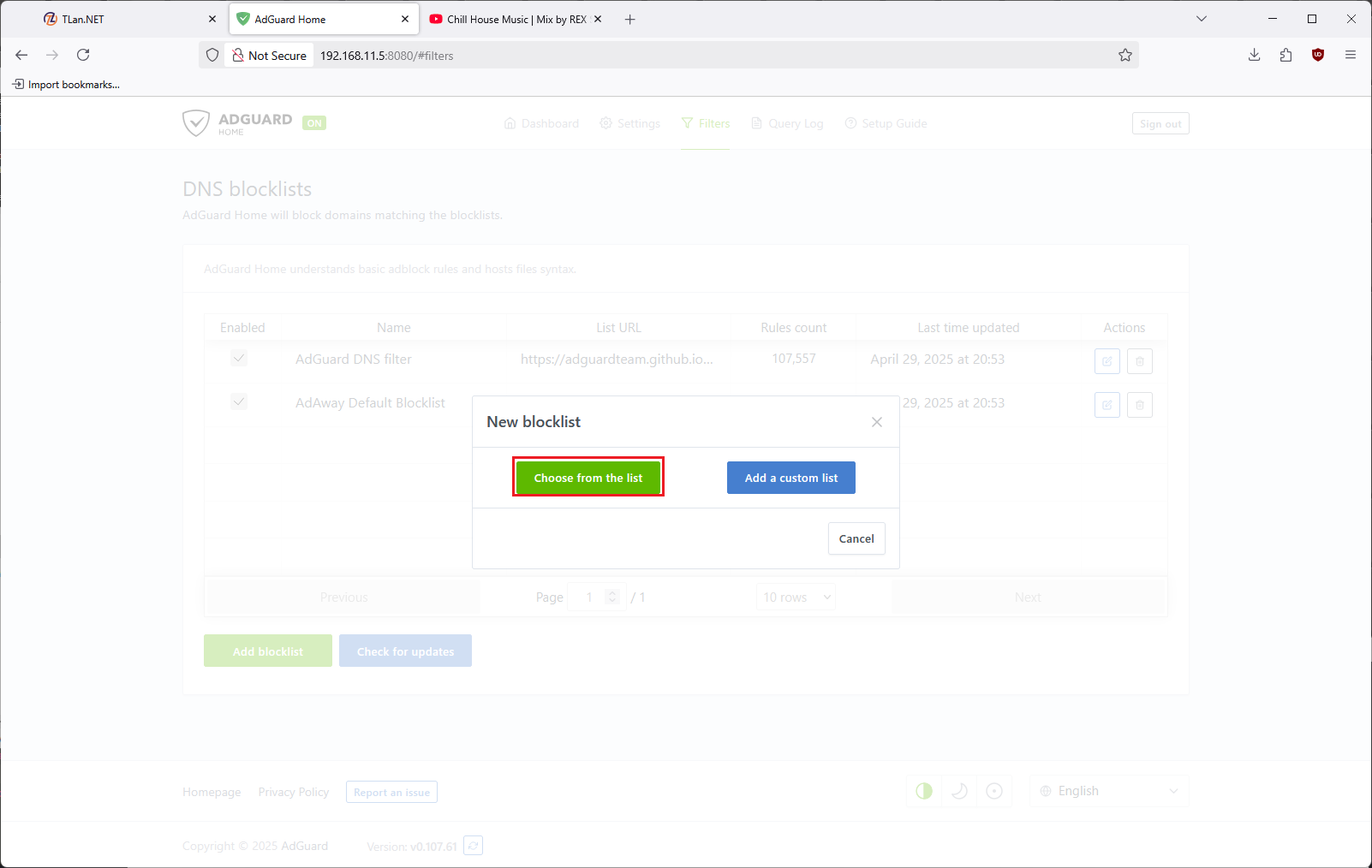Click Choose from the list button

pos(588,478)
